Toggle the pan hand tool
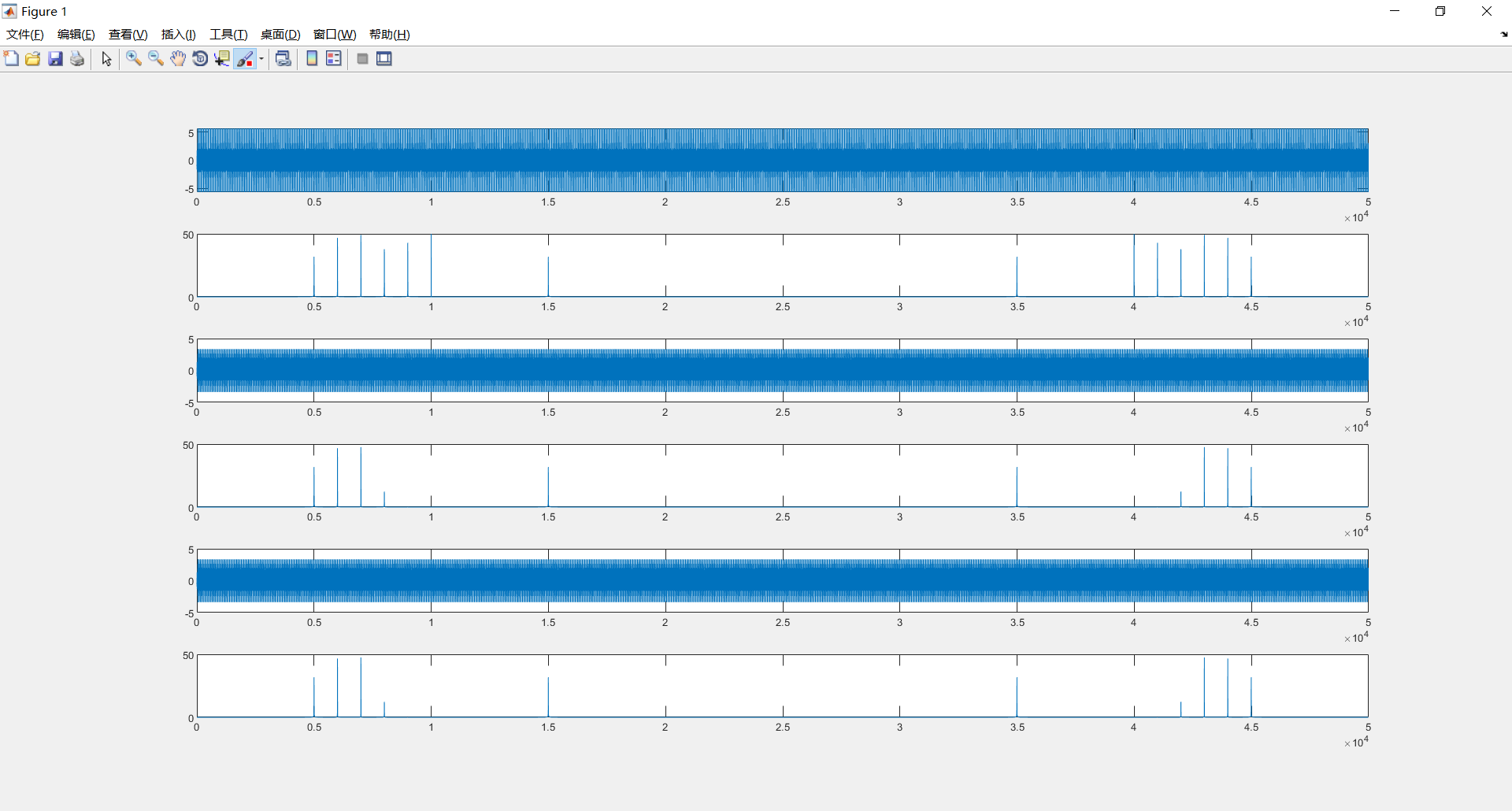1512x811 pixels. coord(177,58)
